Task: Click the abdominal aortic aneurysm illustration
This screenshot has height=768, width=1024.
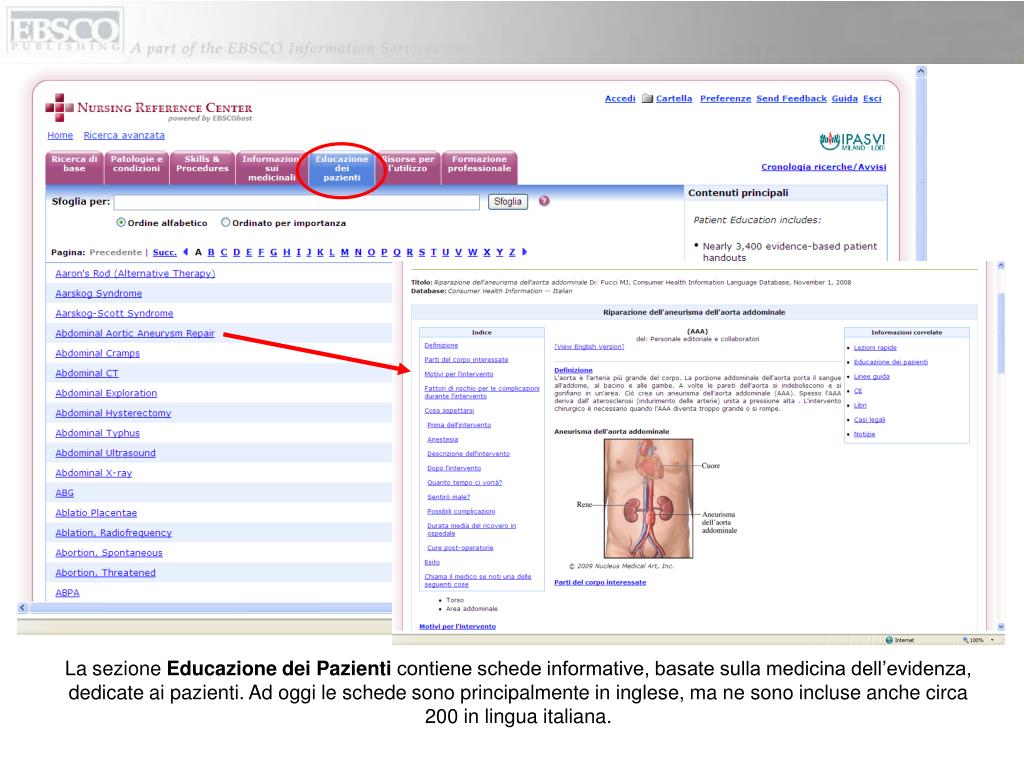Action: (648, 498)
